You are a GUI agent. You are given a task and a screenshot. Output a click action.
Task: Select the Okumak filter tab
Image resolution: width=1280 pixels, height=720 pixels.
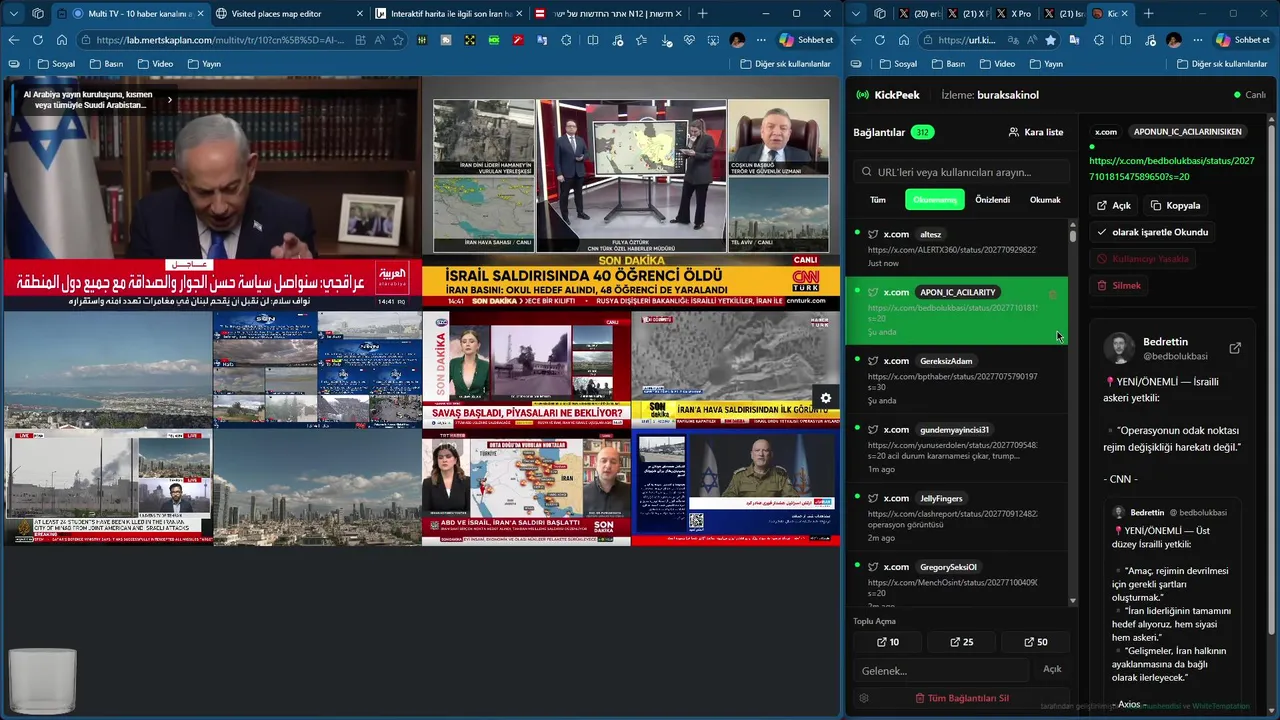pos(1045,200)
